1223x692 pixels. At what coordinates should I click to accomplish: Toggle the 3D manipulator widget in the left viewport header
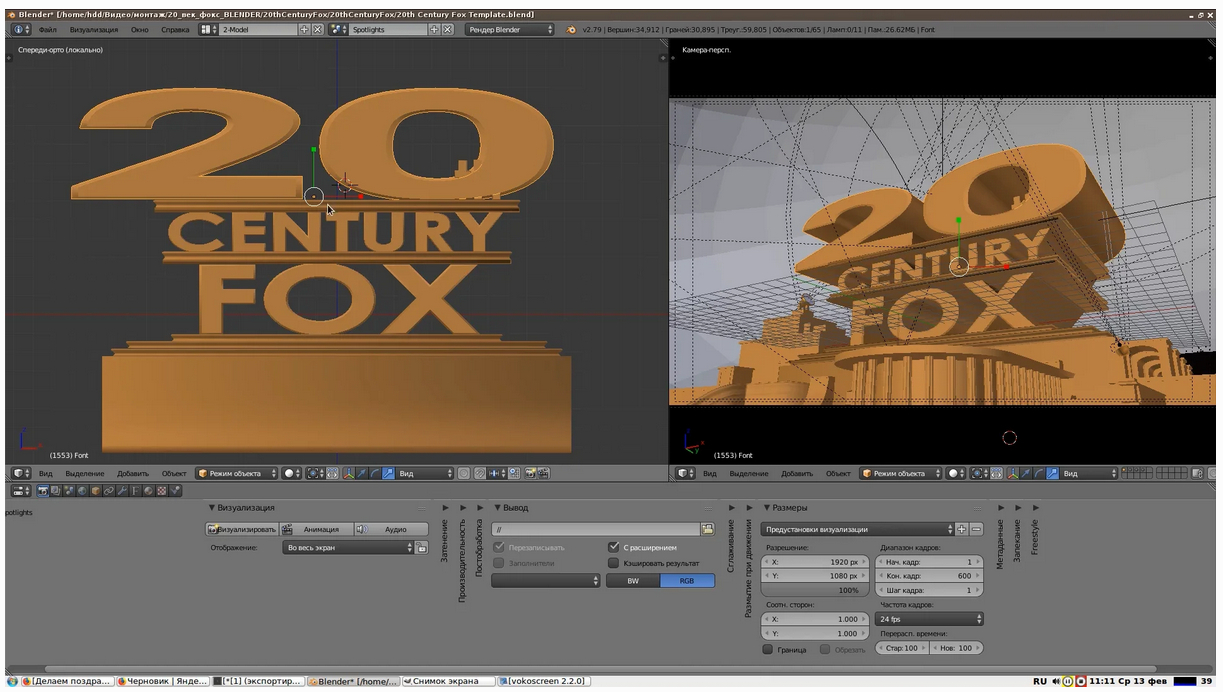(348, 473)
